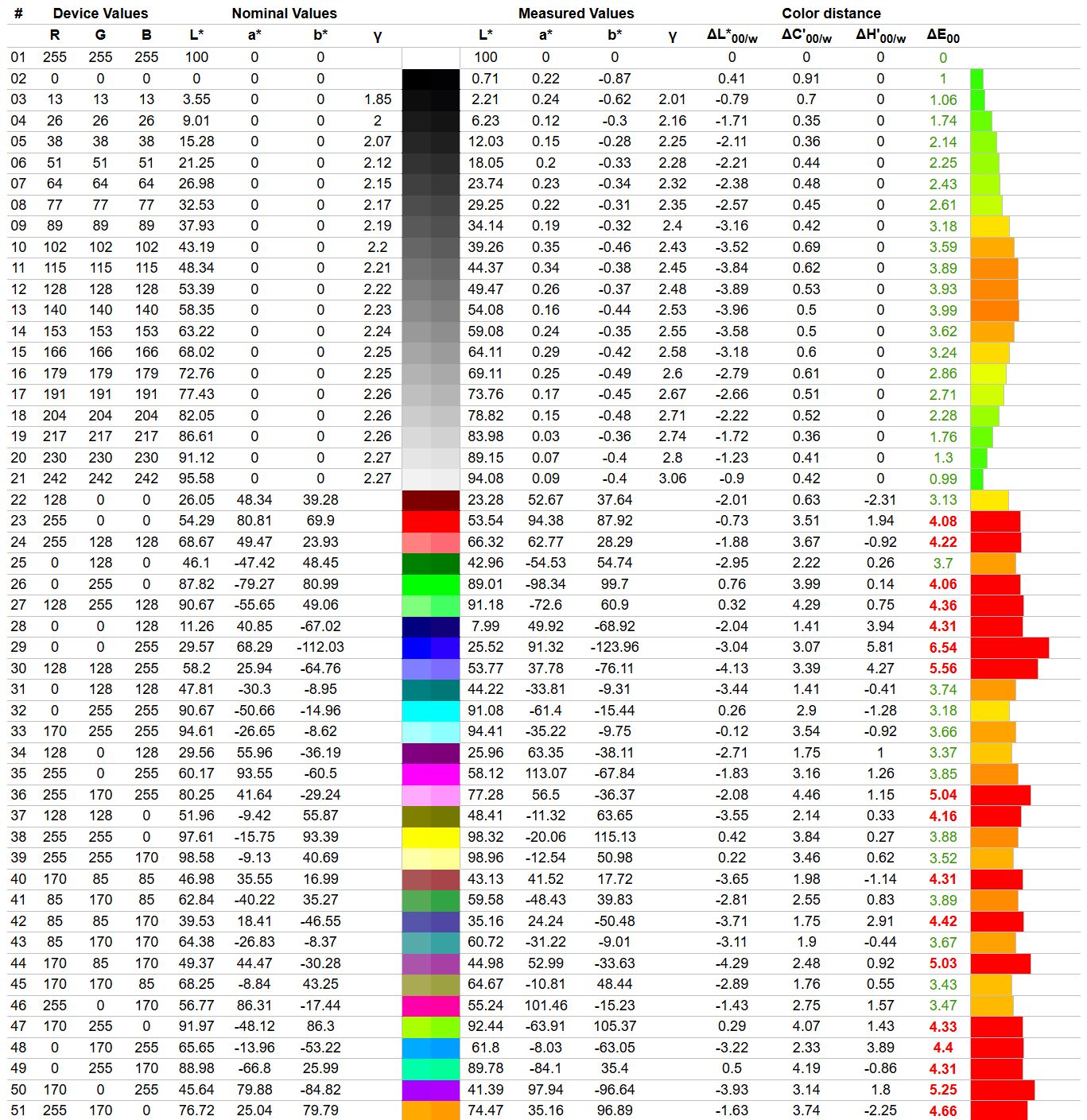
Task: Pick the magenta swatch in row 35
Action: click(430, 774)
